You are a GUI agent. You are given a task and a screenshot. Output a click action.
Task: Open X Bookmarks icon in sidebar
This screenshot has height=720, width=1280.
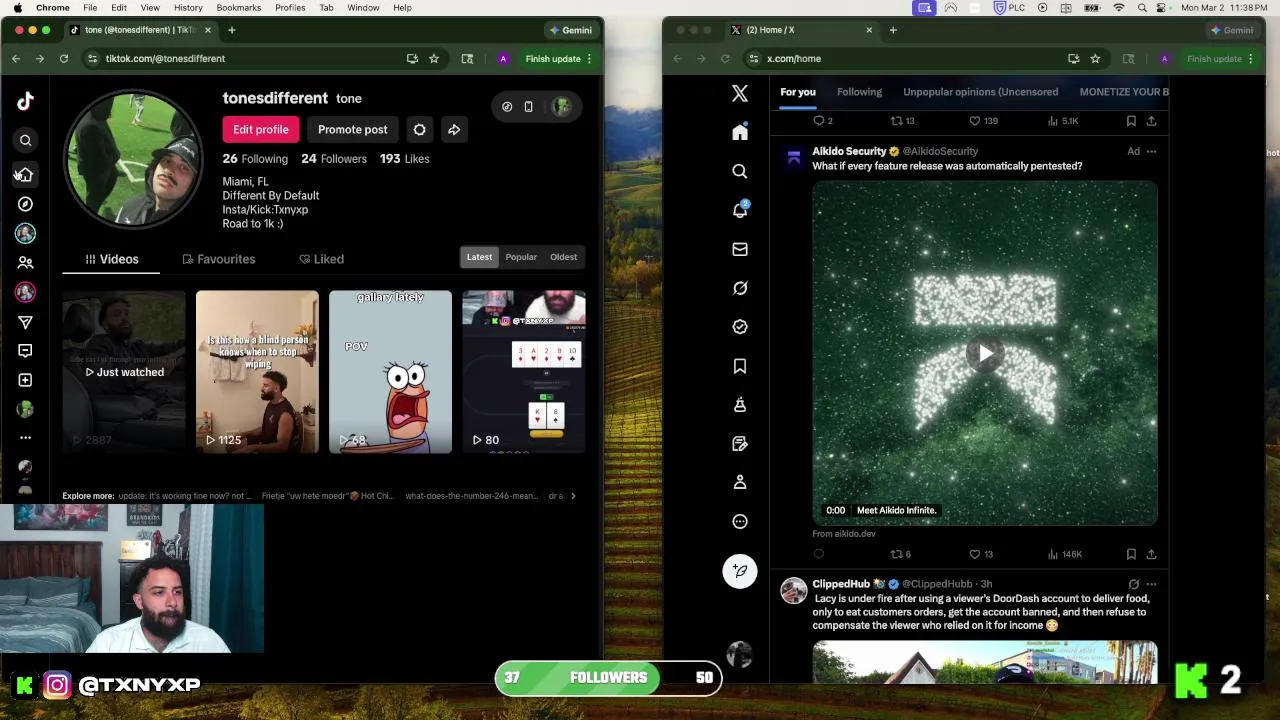coord(740,366)
